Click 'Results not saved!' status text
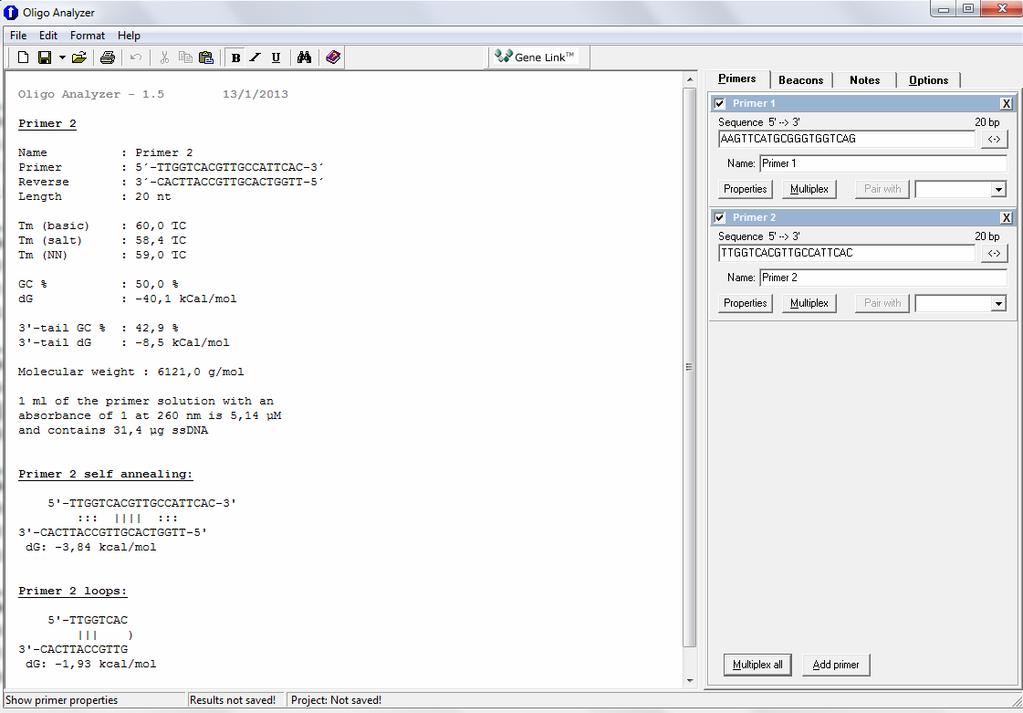The image size is (1023, 713). click(x=233, y=700)
